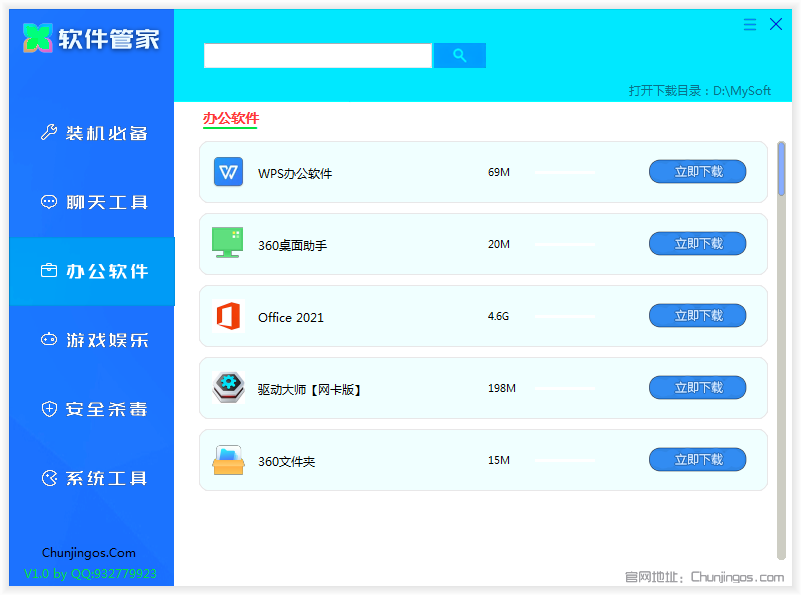Switch to the 聊天工具 category
801x595 pixels.
[x=92, y=202]
